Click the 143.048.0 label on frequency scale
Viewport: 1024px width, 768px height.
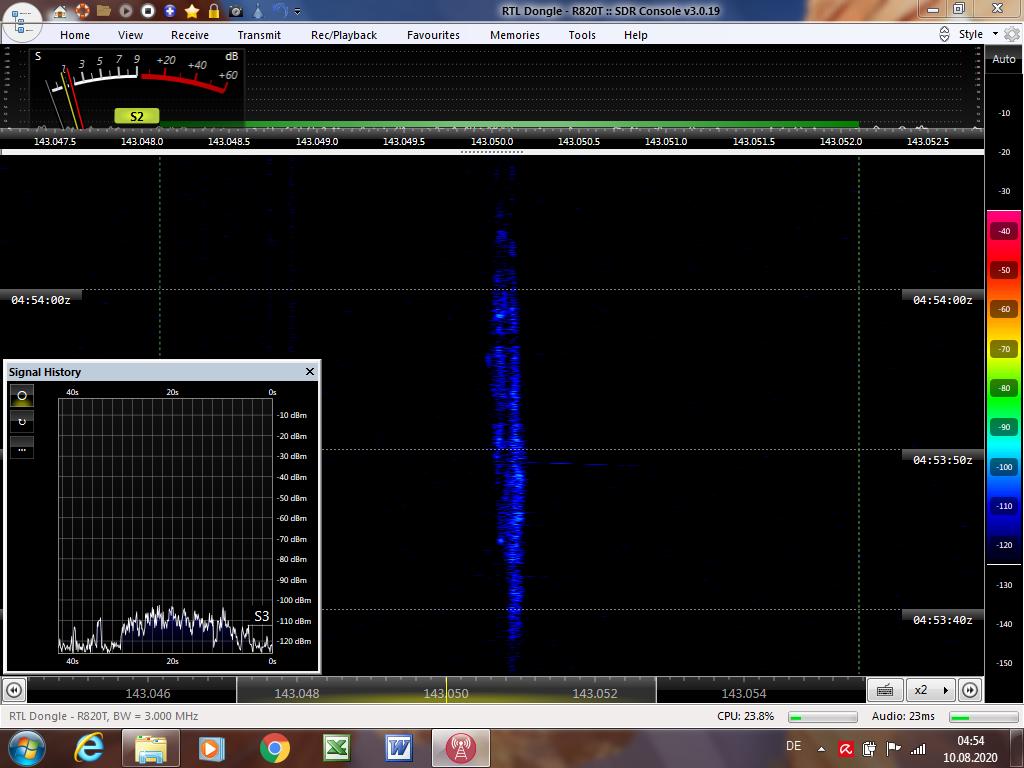142,141
